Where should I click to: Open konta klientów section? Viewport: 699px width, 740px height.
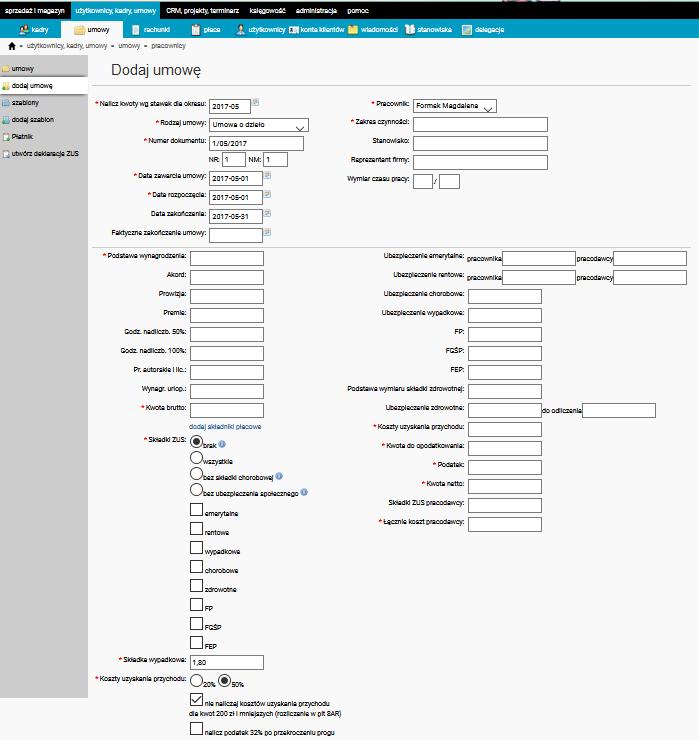(317, 30)
